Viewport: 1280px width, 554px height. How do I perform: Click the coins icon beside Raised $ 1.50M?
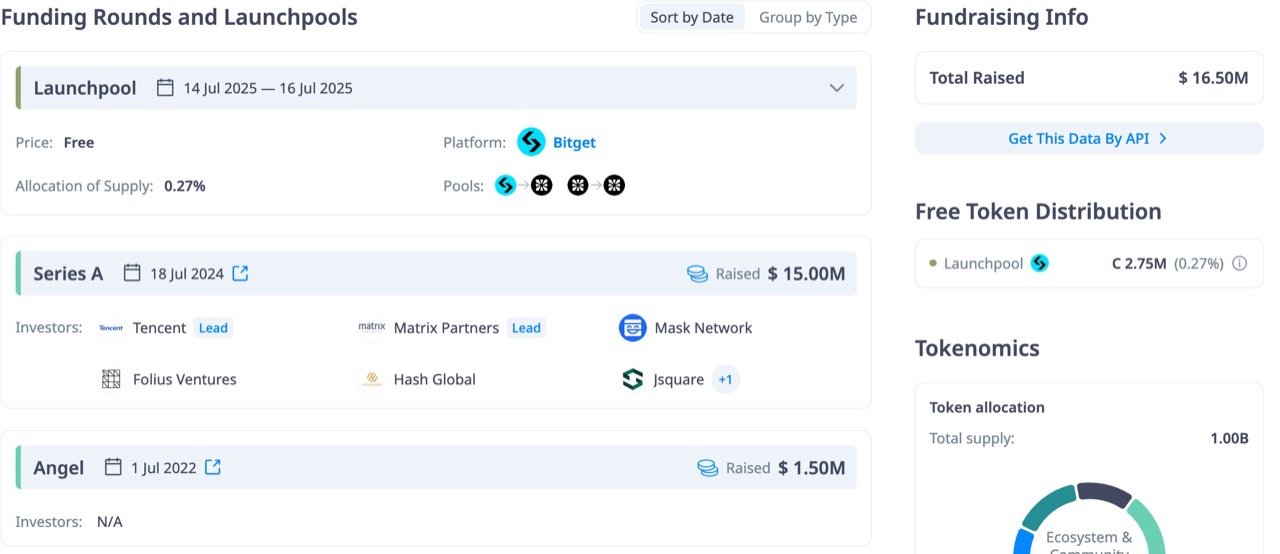coord(707,468)
